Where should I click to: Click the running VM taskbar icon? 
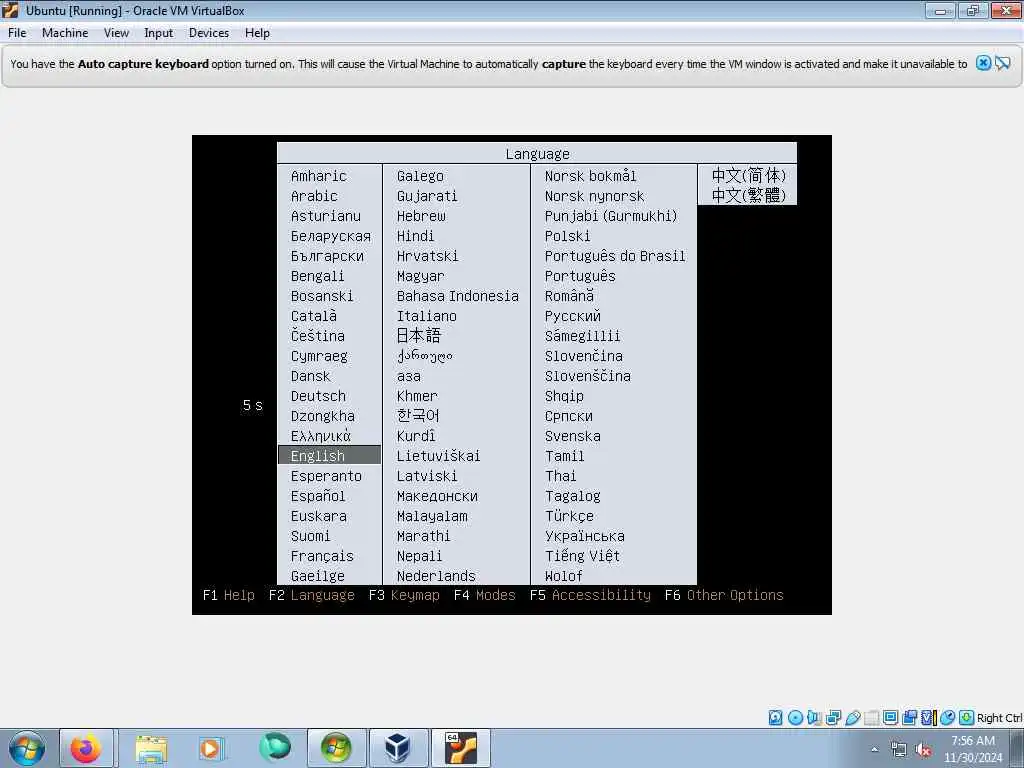click(461, 748)
